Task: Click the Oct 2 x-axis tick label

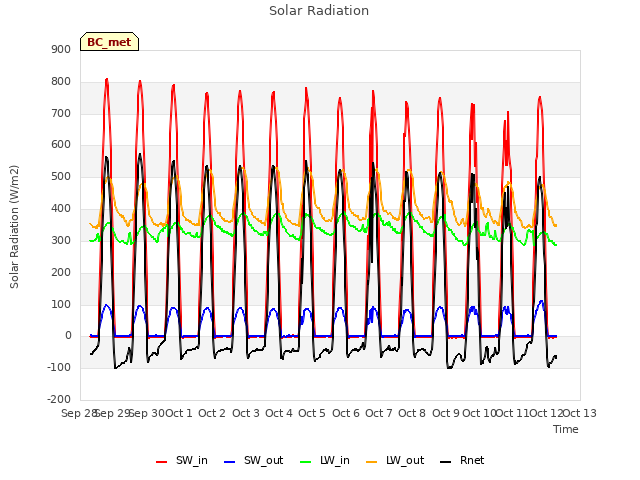Action: 212,413
